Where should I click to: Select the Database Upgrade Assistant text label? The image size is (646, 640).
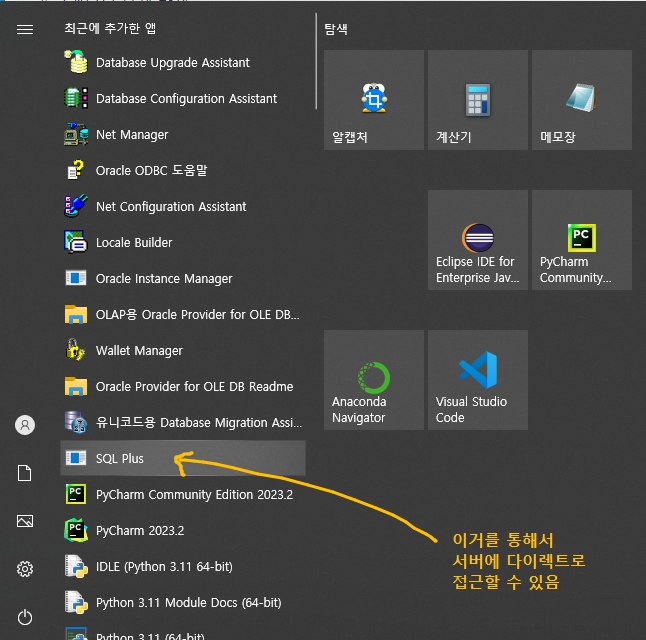point(173,63)
